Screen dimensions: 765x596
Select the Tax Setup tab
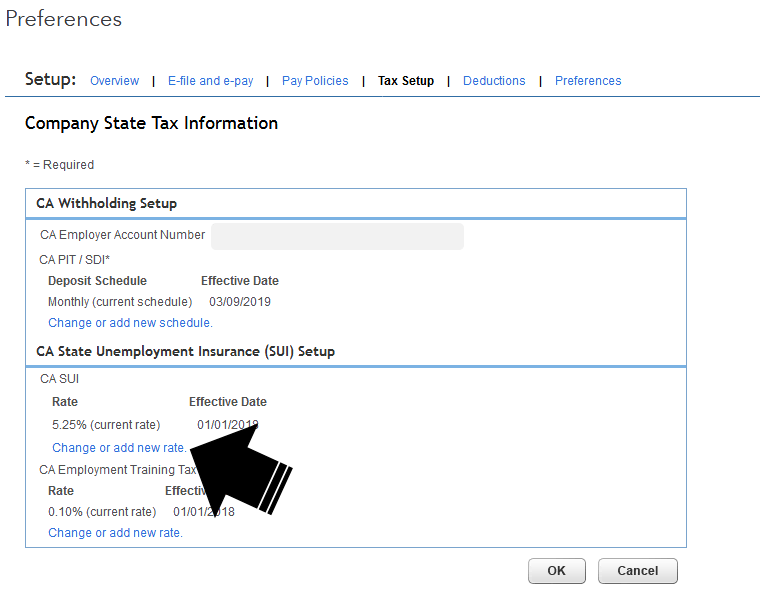pos(406,81)
